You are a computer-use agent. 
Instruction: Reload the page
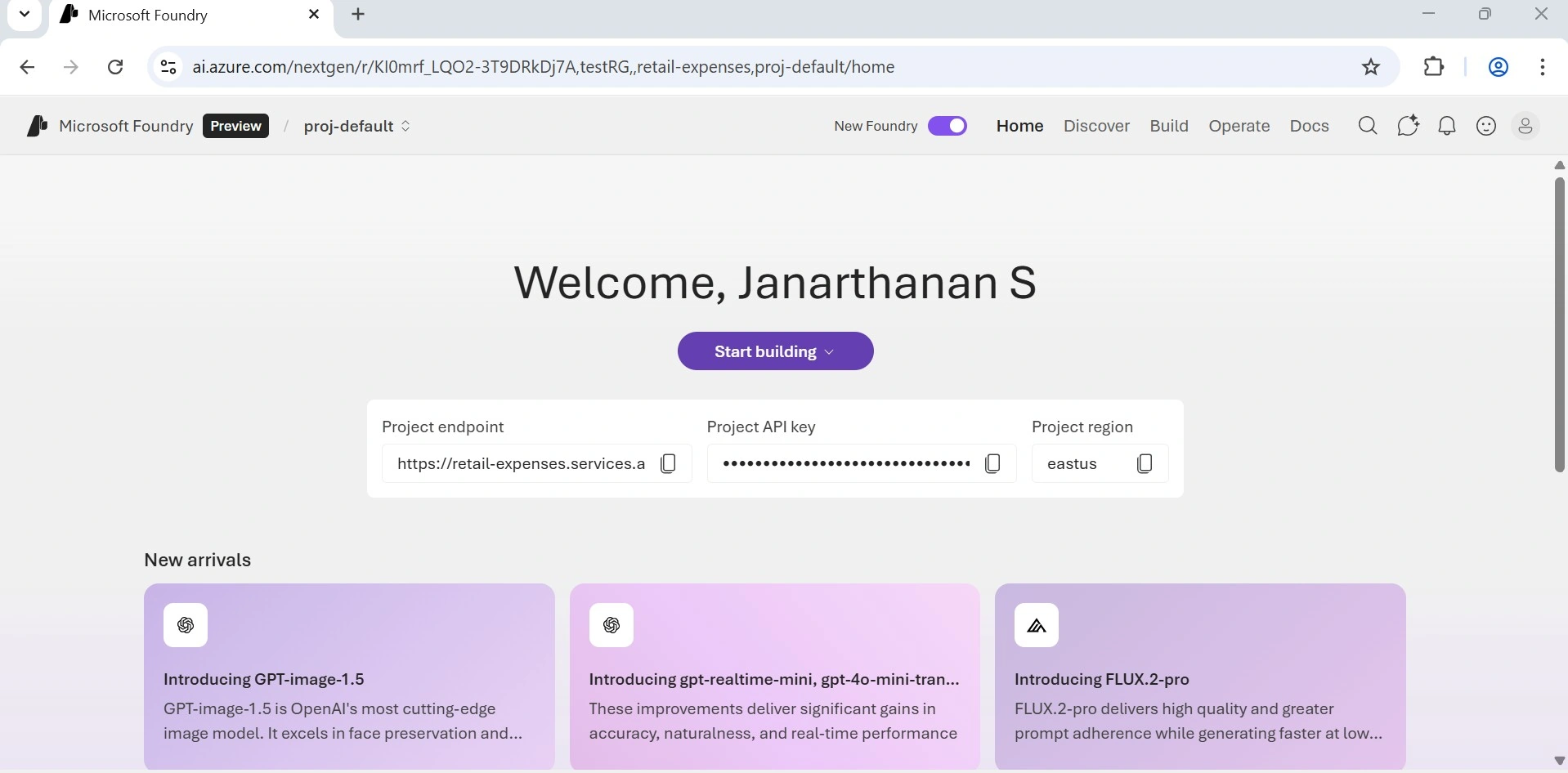click(x=115, y=67)
